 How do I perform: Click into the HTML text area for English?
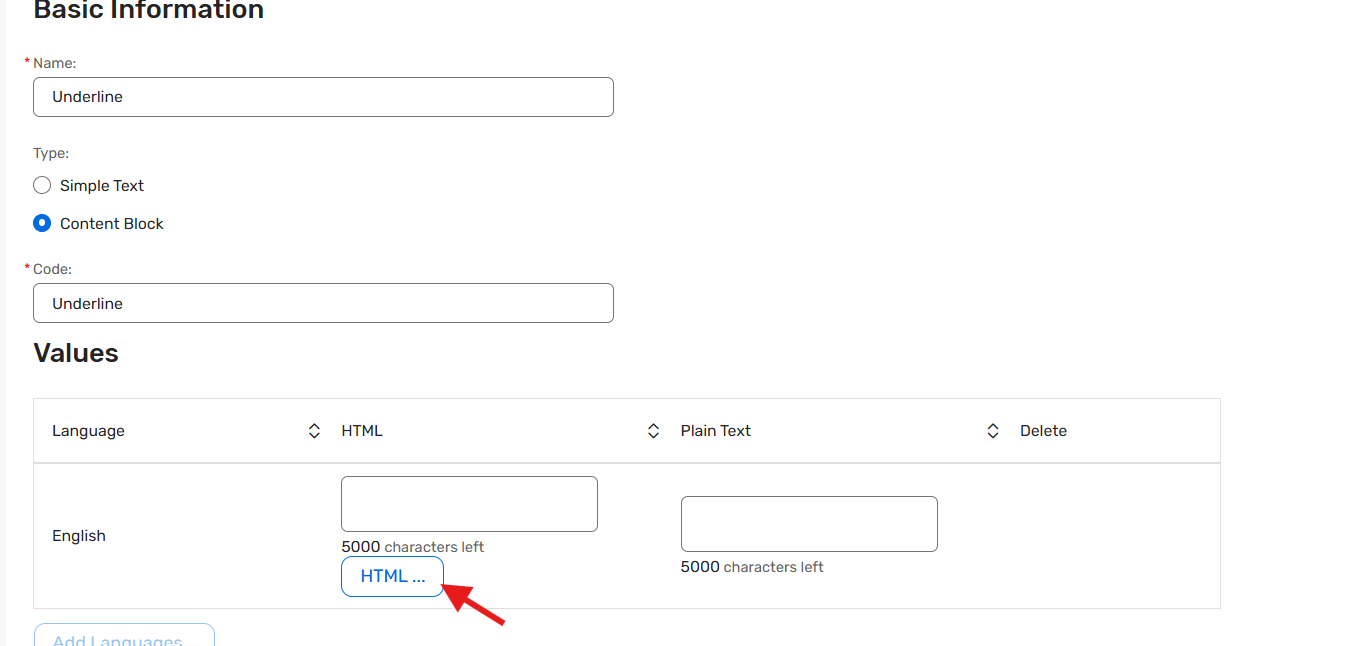pyautogui.click(x=469, y=504)
